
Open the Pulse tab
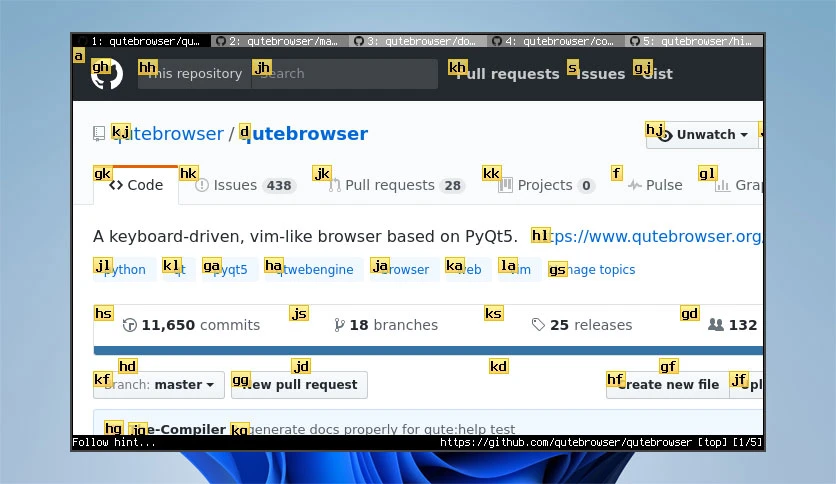click(655, 185)
